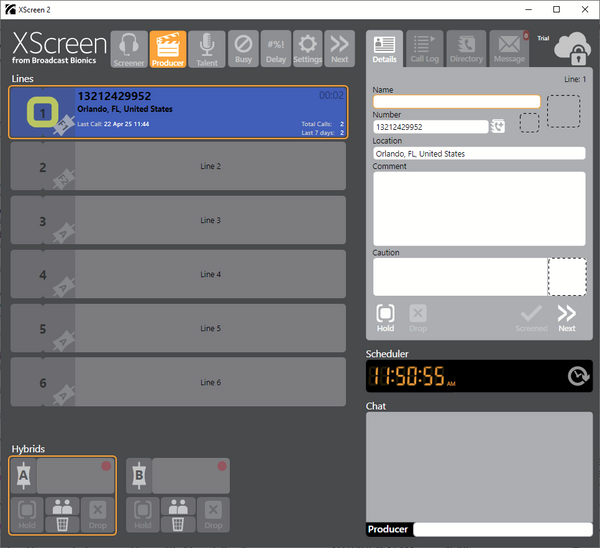Click the A tag on Line 4
Screen dimensions: 600x548
(64, 287)
